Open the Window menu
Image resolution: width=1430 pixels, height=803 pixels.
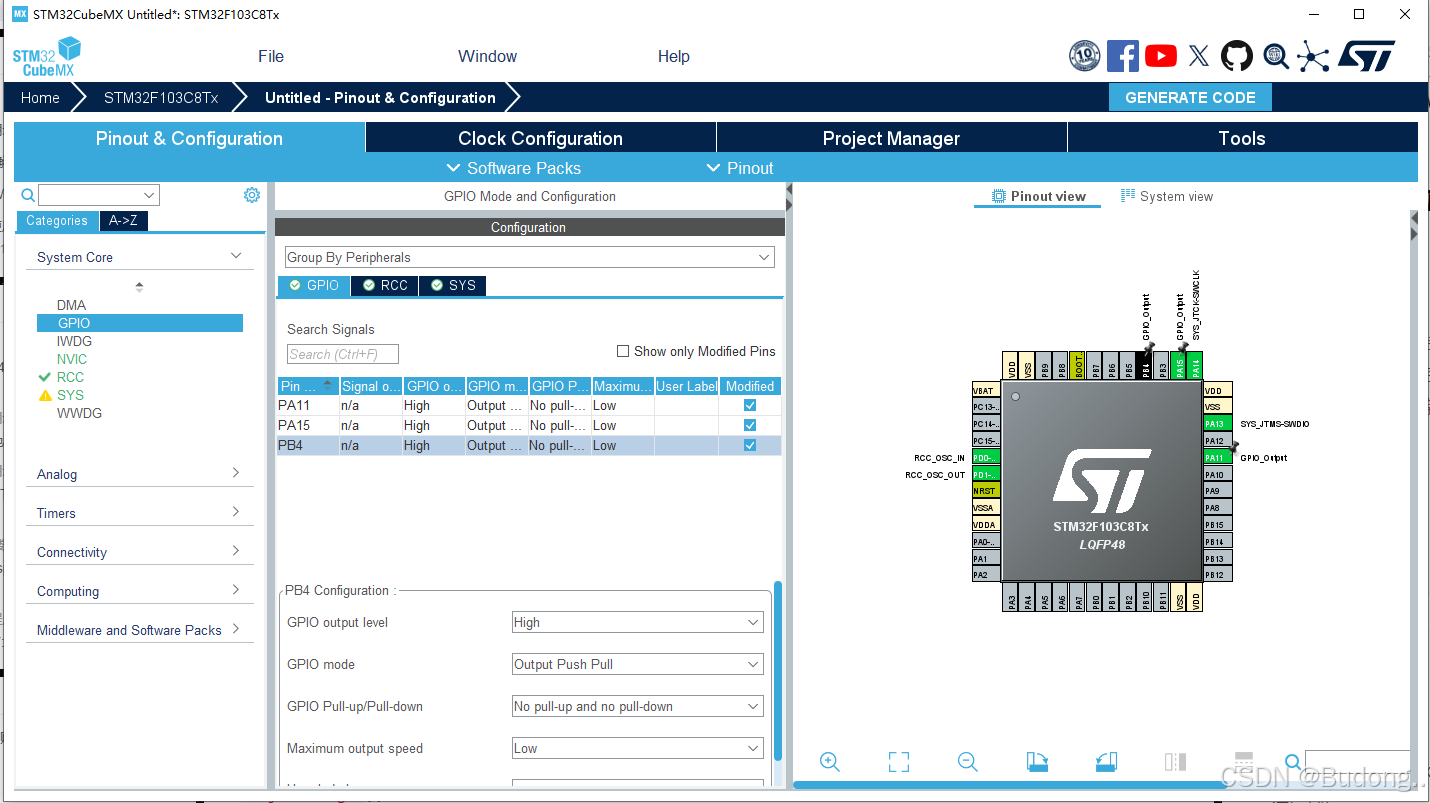click(487, 56)
